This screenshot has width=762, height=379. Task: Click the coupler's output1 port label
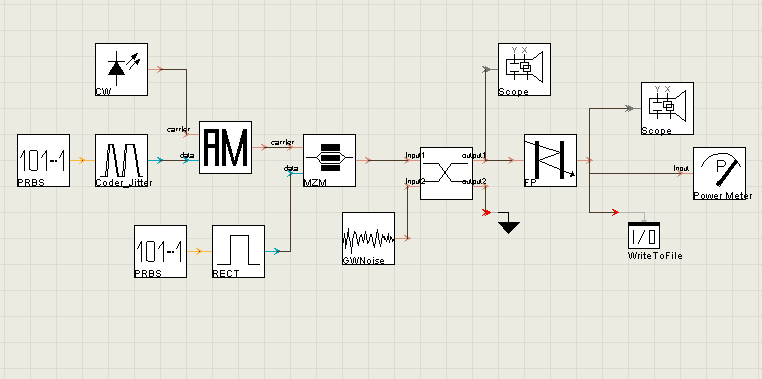(474, 155)
